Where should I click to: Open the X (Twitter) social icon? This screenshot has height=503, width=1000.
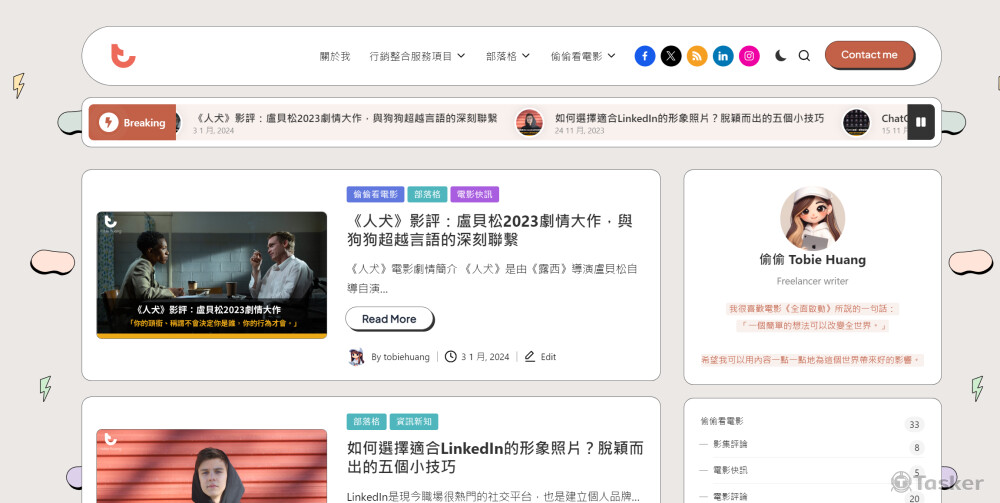pos(671,56)
